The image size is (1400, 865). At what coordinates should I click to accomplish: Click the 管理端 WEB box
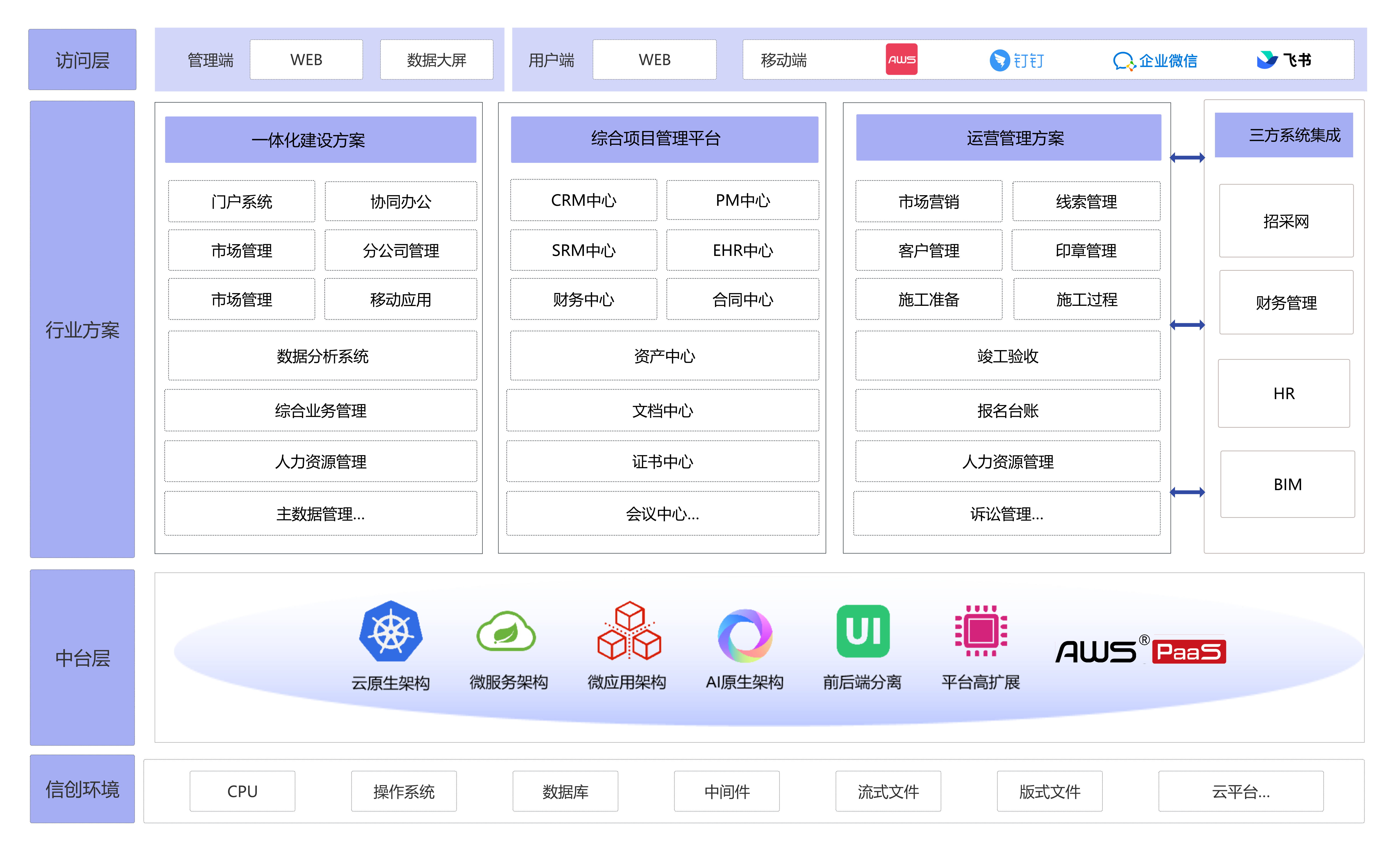(x=306, y=60)
